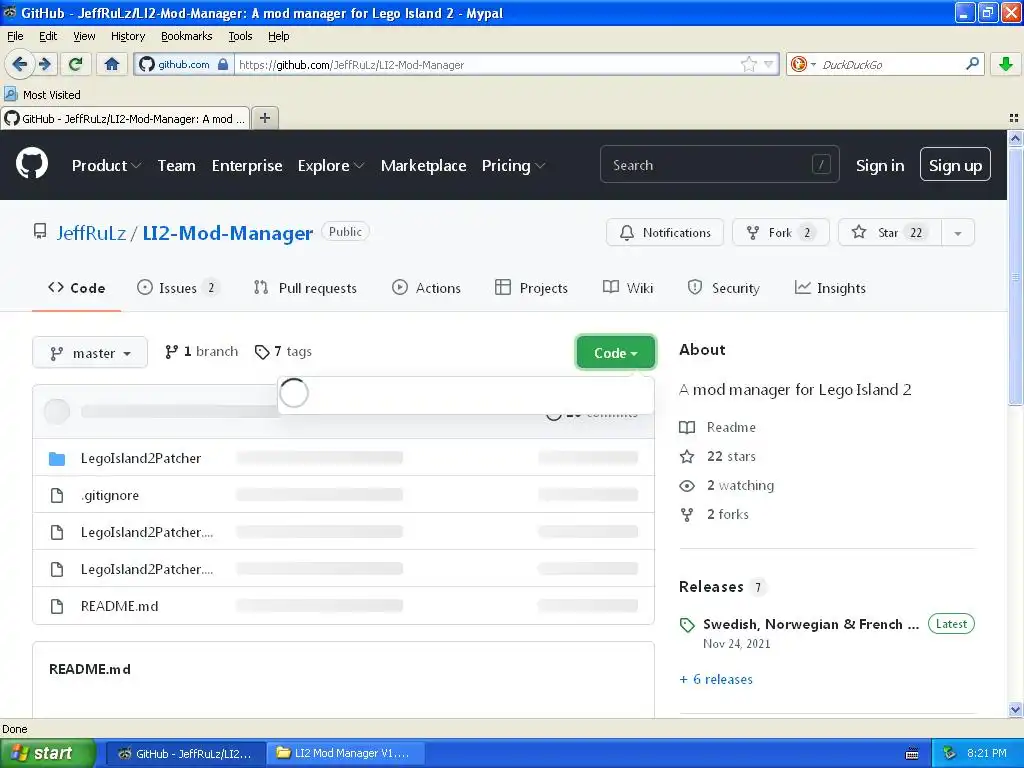1024x768 pixels.
Task: Switch to the Security tab
Action: 723,288
